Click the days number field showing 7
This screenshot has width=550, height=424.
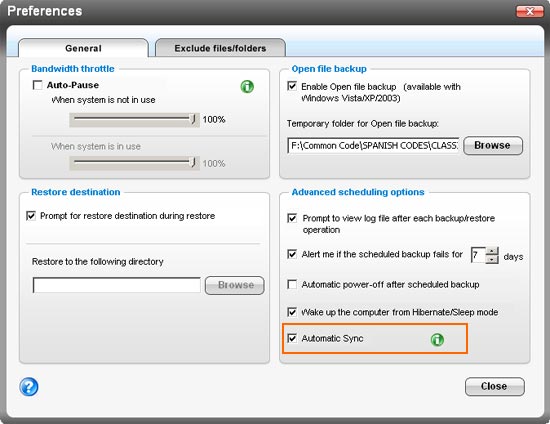[478, 255]
